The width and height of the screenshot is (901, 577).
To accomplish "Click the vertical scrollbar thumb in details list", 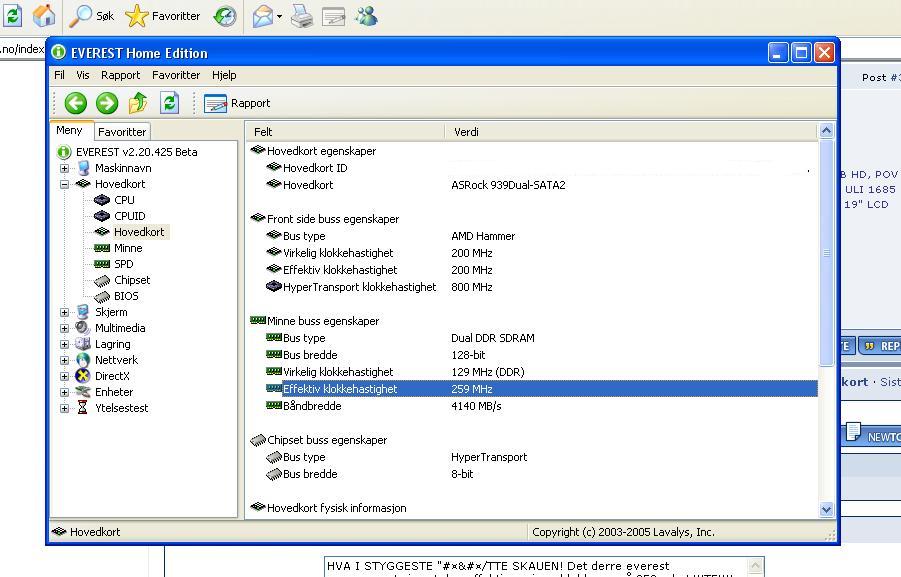I will coord(826,252).
